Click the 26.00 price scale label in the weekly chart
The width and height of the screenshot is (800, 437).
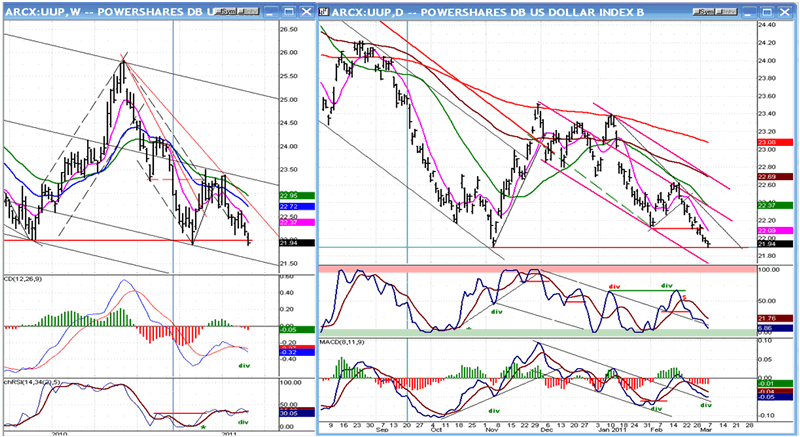[x=289, y=53]
